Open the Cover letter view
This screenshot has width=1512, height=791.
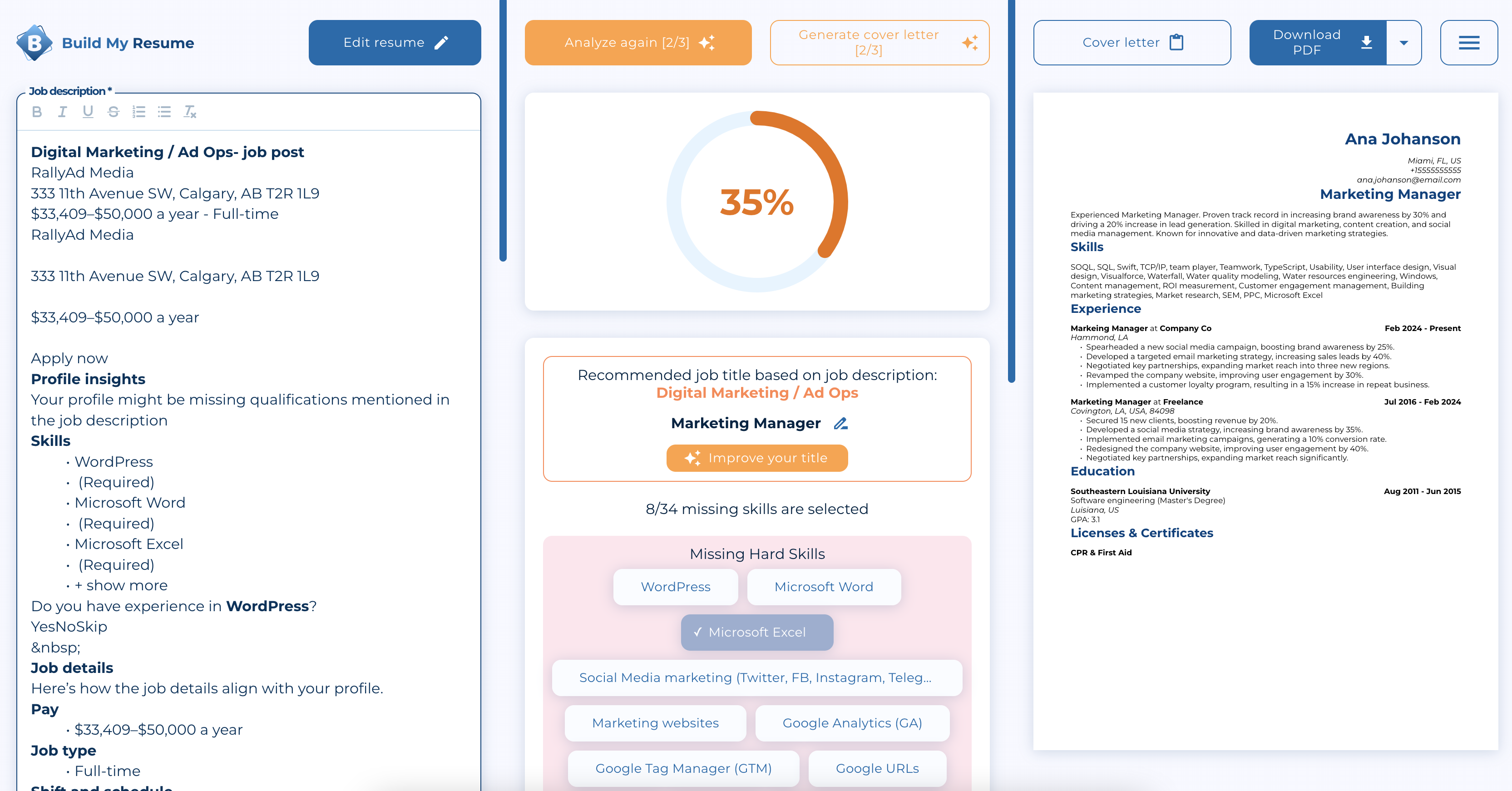1132,42
